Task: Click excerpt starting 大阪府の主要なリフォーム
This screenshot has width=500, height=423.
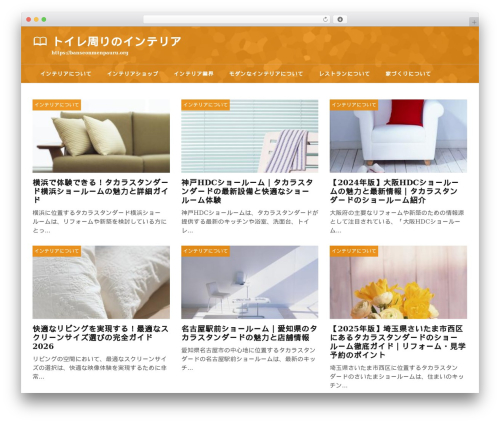Action: (x=397, y=221)
